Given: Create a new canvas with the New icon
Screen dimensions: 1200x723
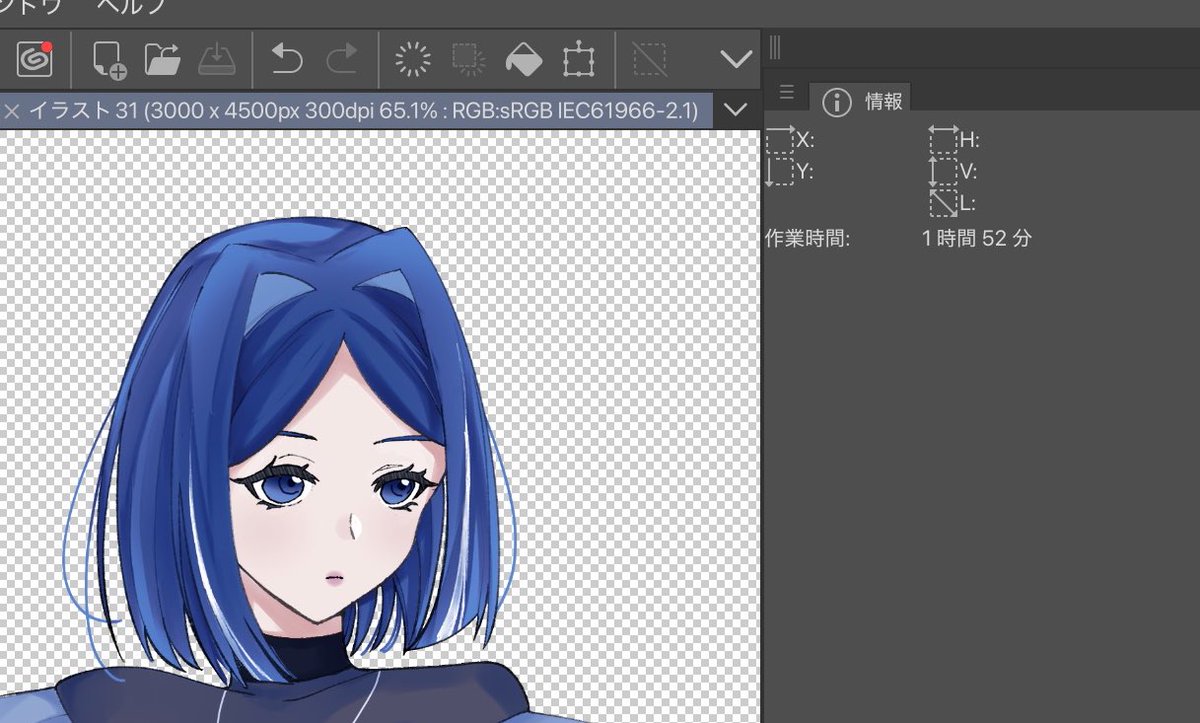Looking at the screenshot, I should [110, 58].
